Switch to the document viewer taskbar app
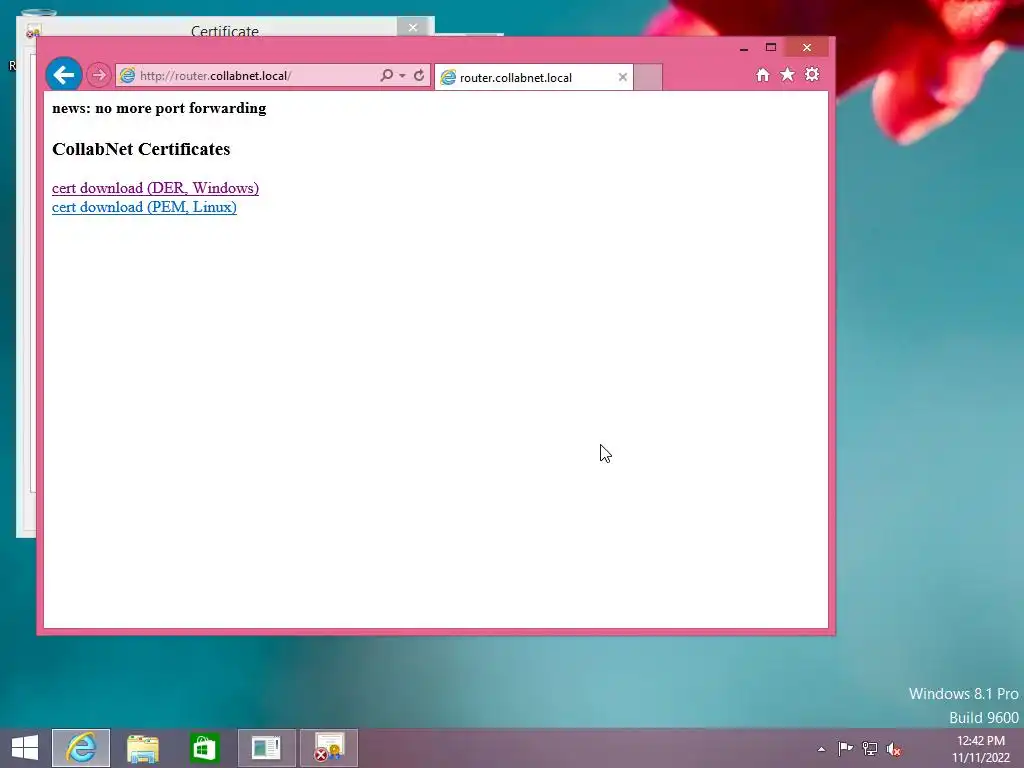This screenshot has width=1024, height=768. click(266, 748)
